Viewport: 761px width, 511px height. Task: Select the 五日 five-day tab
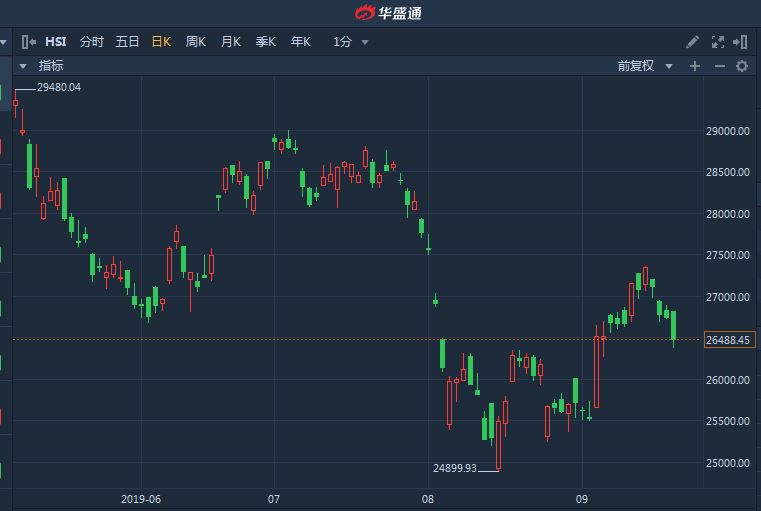click(127, 42)
